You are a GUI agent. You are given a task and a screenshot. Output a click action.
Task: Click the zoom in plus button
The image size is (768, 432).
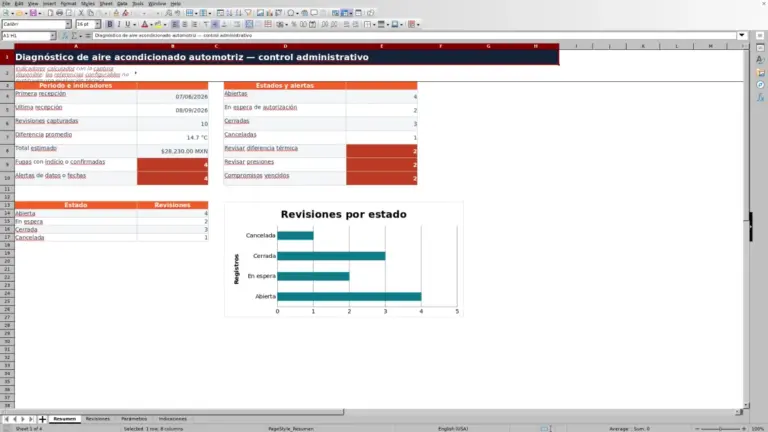tap(744, 429)
